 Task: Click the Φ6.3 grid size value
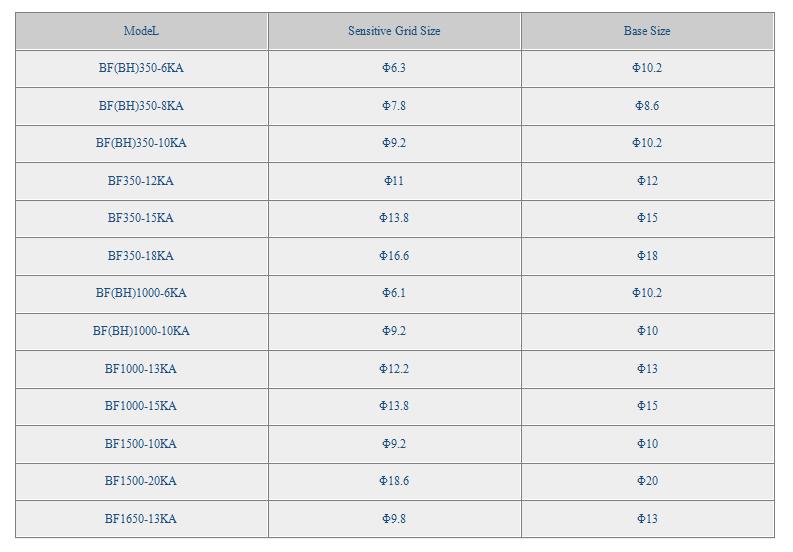pyautogui.click(x=394, y=68)
